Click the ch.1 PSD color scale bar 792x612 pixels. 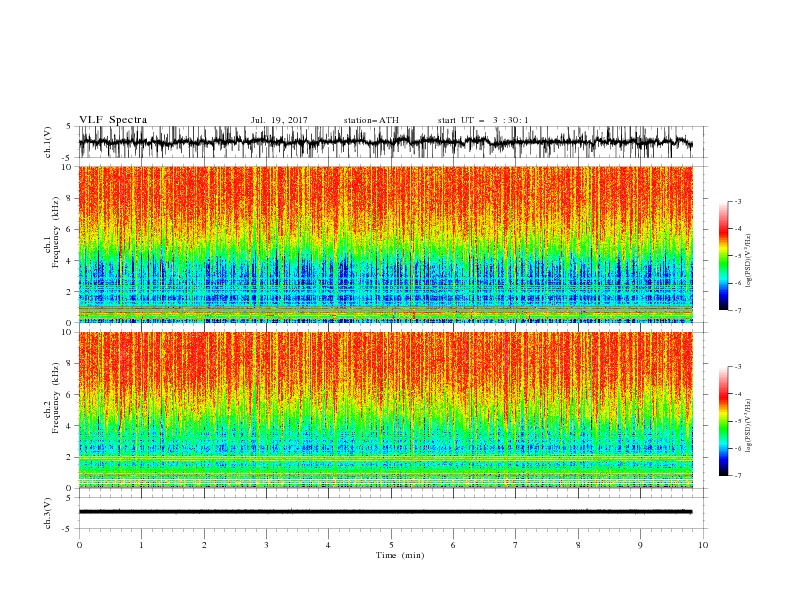723,255
